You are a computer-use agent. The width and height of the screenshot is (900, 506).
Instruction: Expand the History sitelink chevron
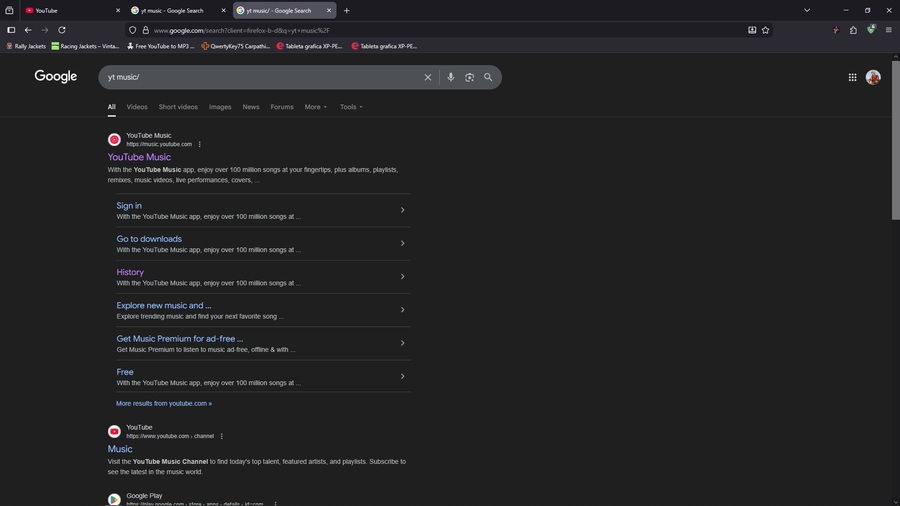[402, 277]
